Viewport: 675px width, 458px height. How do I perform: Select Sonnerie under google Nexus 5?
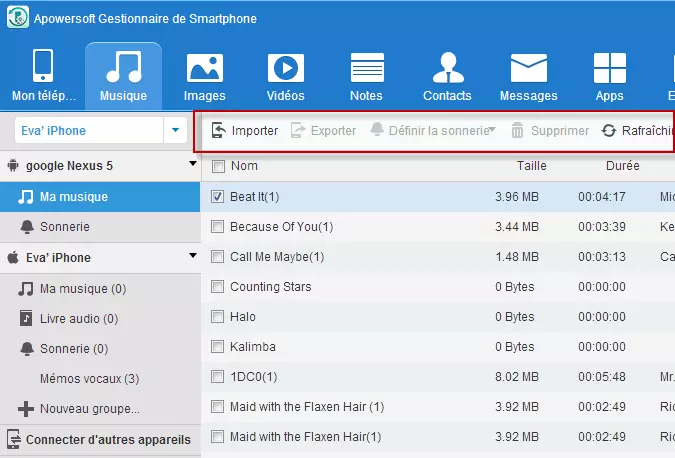coord(100,227)
